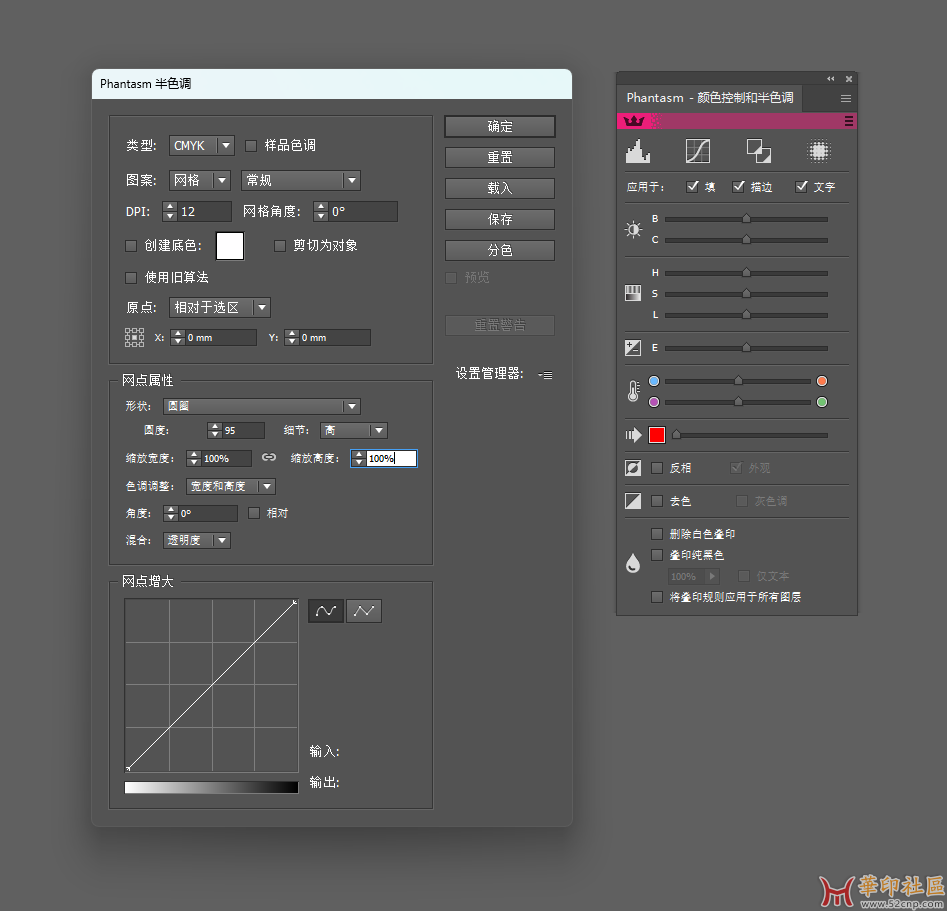The height and width of the screenshot is (911, 947).
Task: Open the Curves tool icon
Action: click(x=698, y=151)
